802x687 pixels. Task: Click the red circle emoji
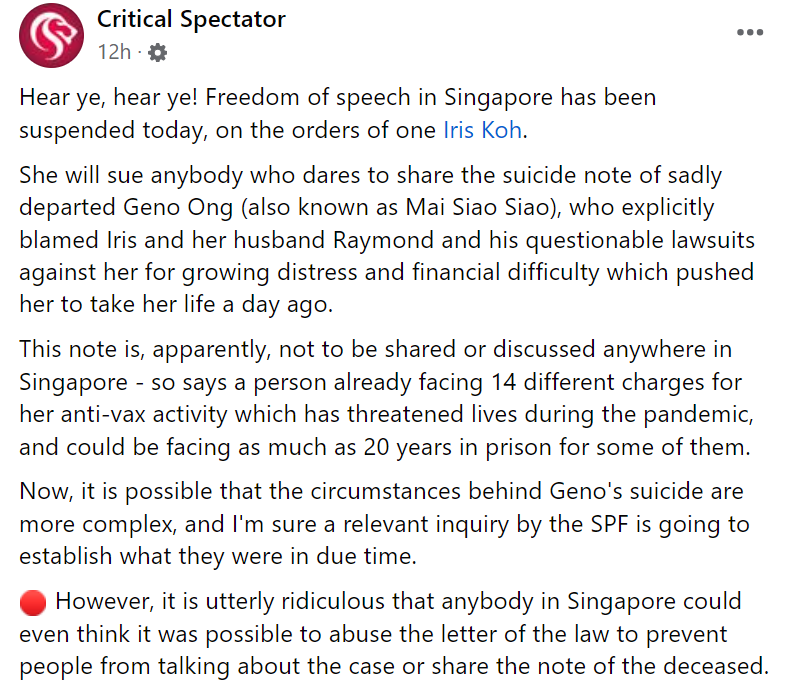point(33,602)
